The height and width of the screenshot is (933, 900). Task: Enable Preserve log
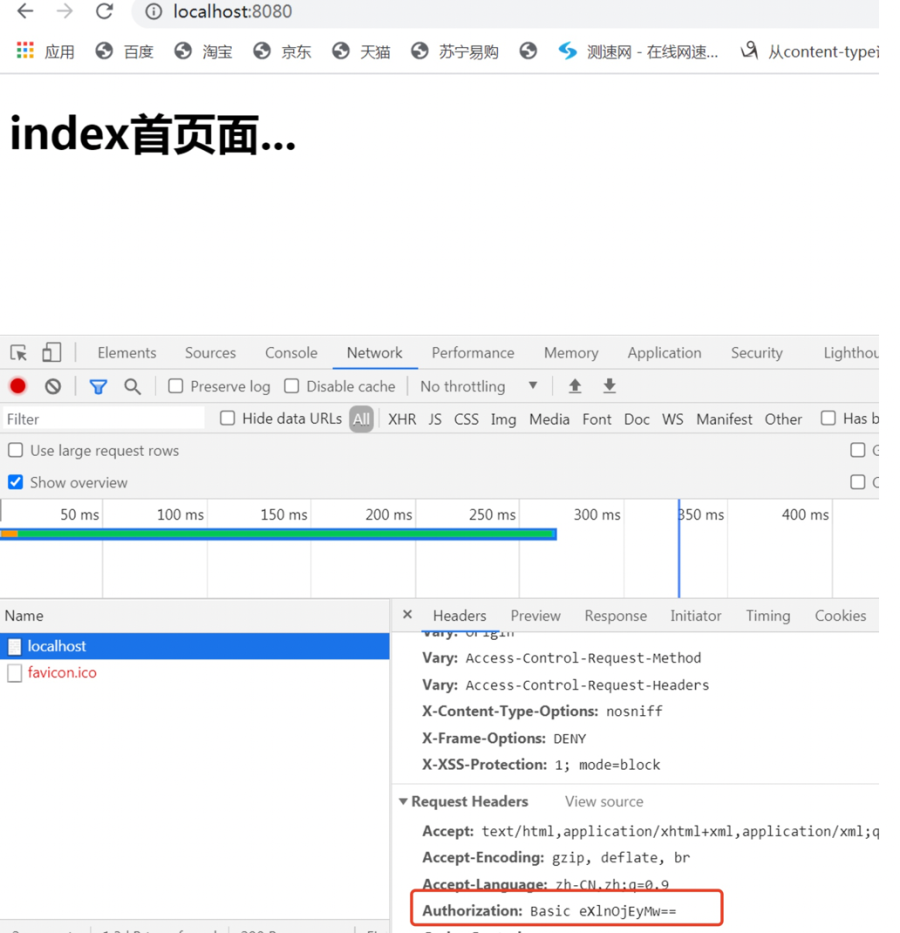pyautogui.click(x=178, y=386)
